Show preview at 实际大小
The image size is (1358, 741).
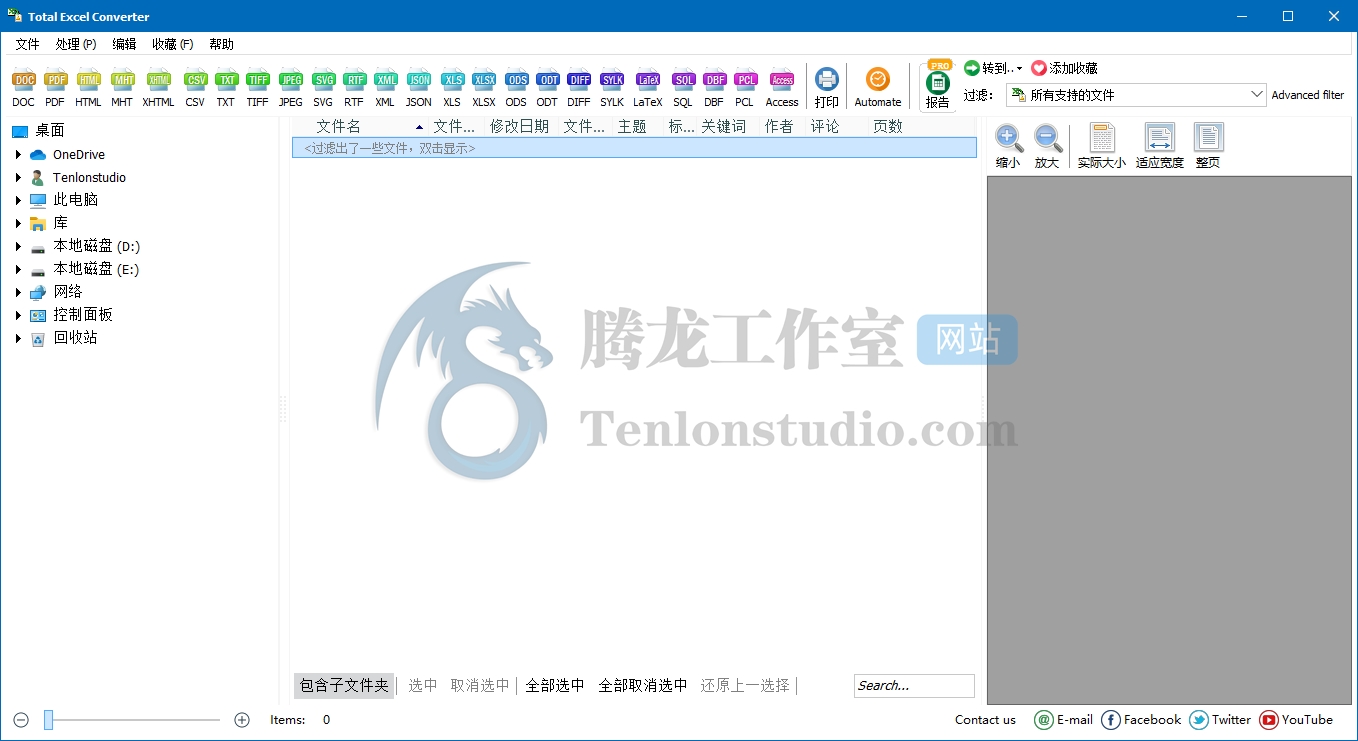pos(1101,146)
